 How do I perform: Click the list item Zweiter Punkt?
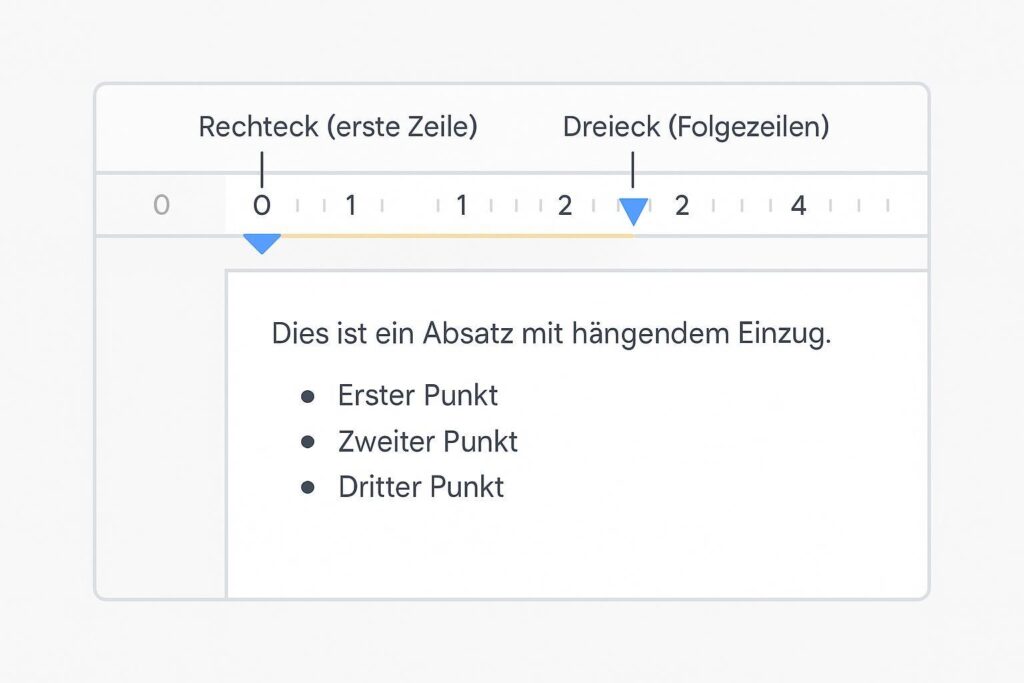(428, 441)
